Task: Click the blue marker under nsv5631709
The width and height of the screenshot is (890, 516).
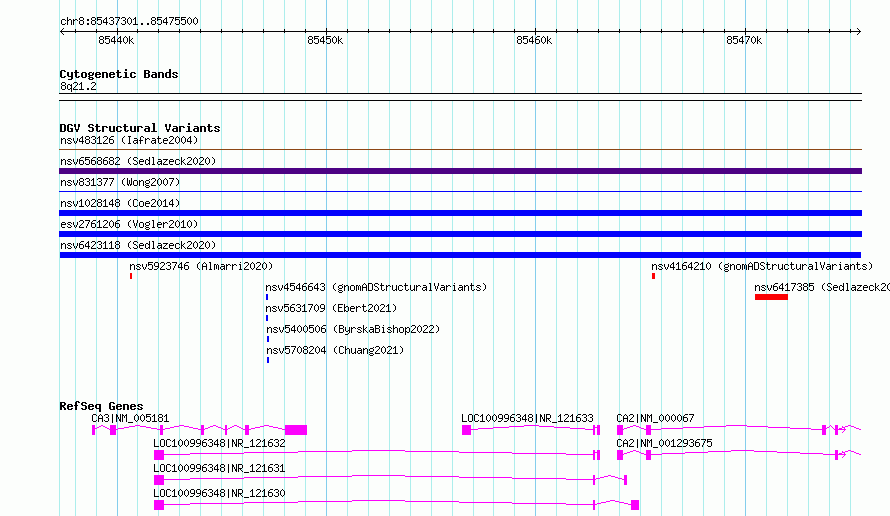Action: (x=267, y=318)
